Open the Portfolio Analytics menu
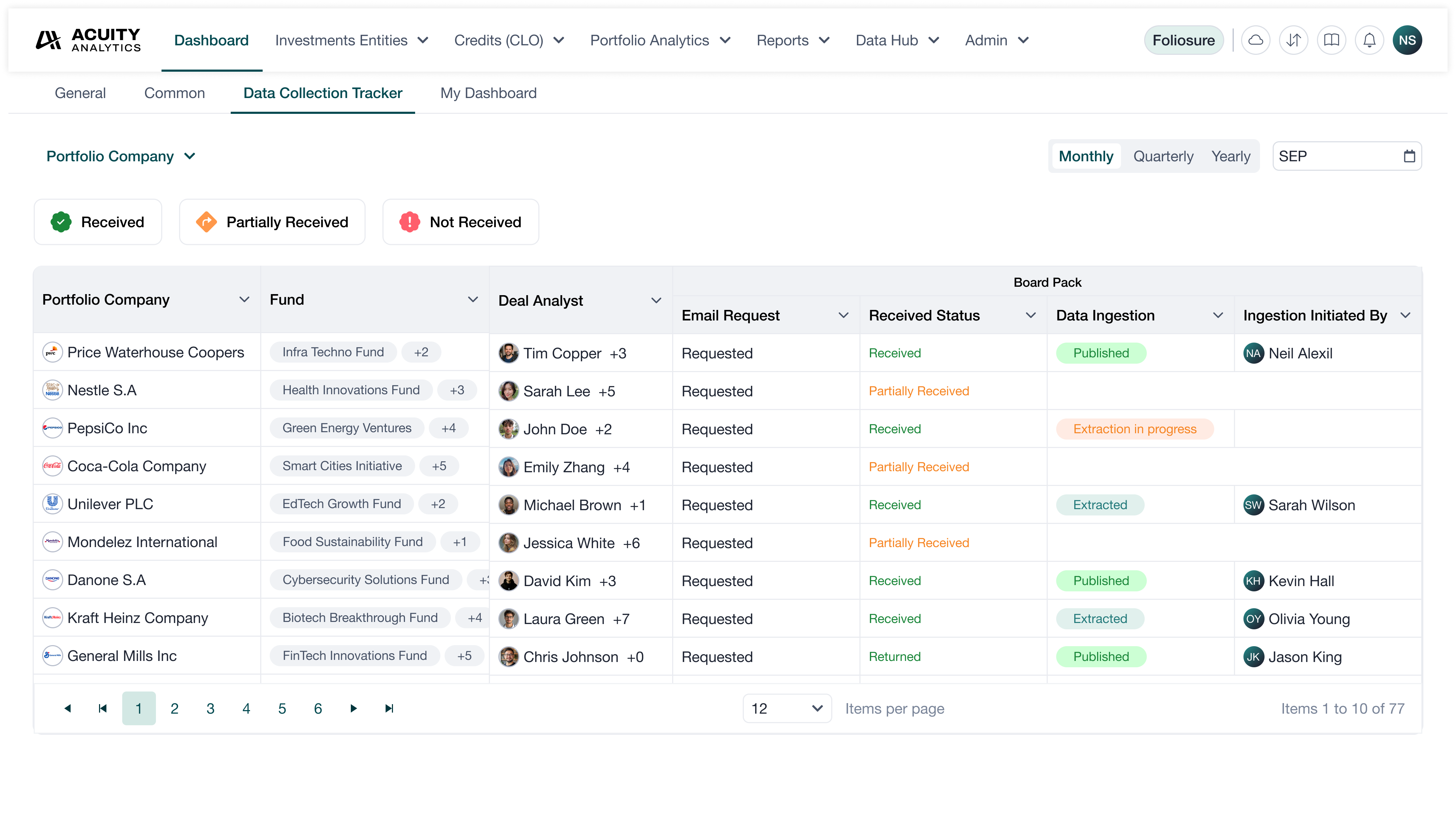Screen dimensions: 1456x818 [660, 40]
